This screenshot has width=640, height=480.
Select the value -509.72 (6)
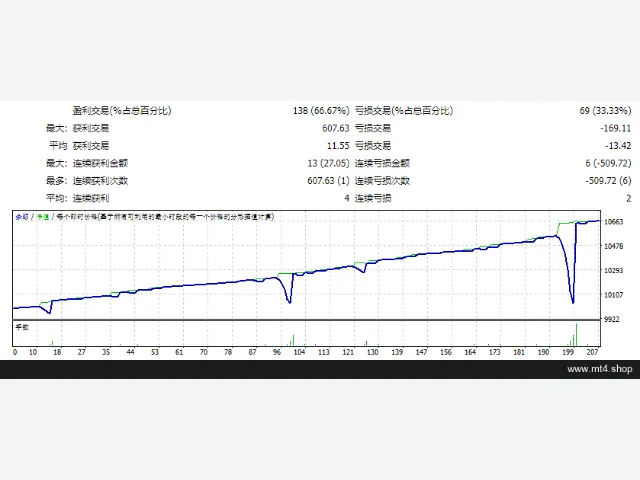click(608, 181)
